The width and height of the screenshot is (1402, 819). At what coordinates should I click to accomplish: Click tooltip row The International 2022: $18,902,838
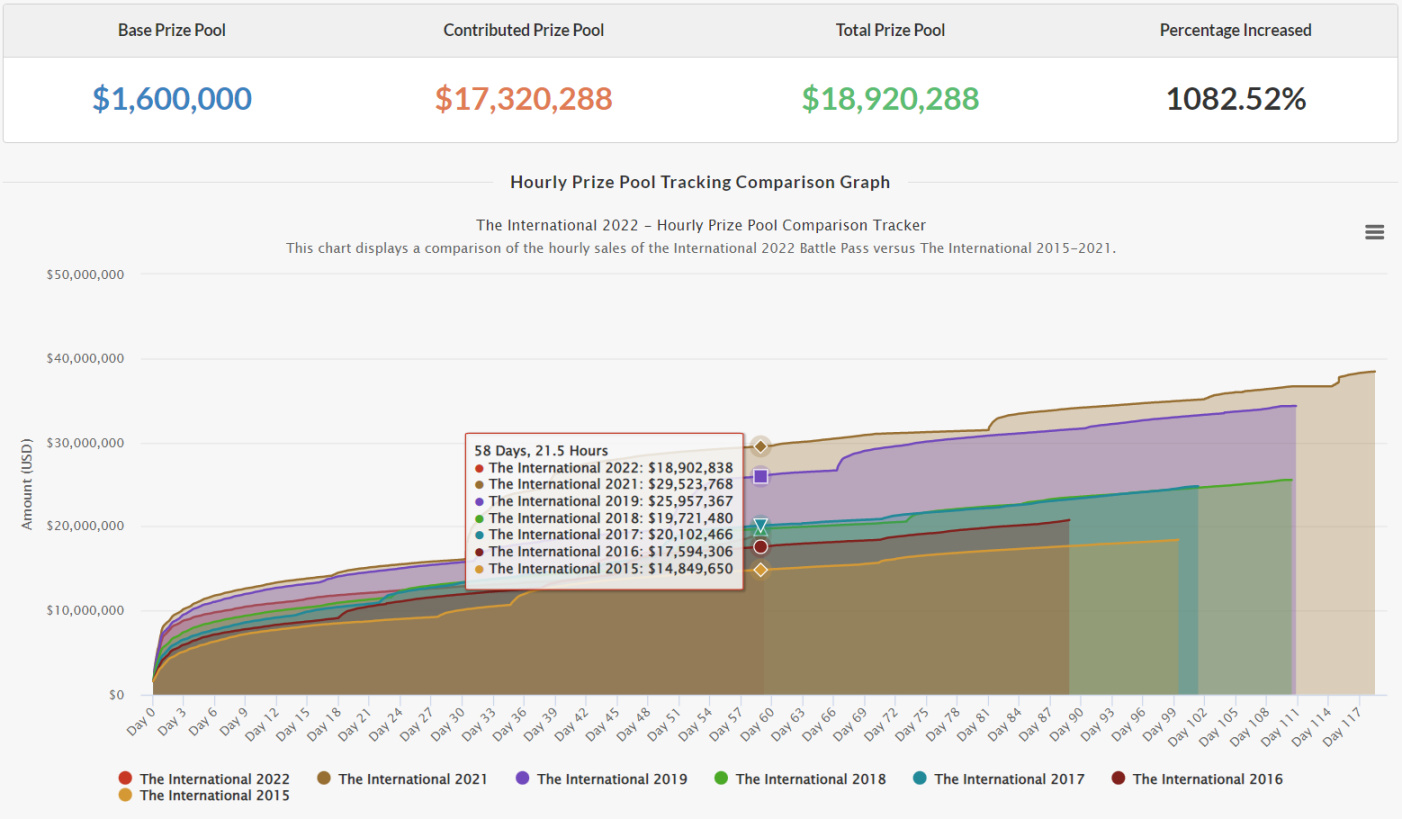pos(604,468)
